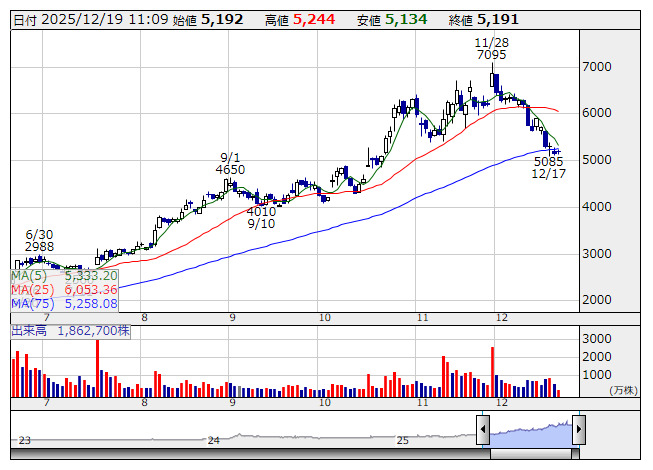
Task: Click year 24 in the navigator overview
Action: (213, 440)
